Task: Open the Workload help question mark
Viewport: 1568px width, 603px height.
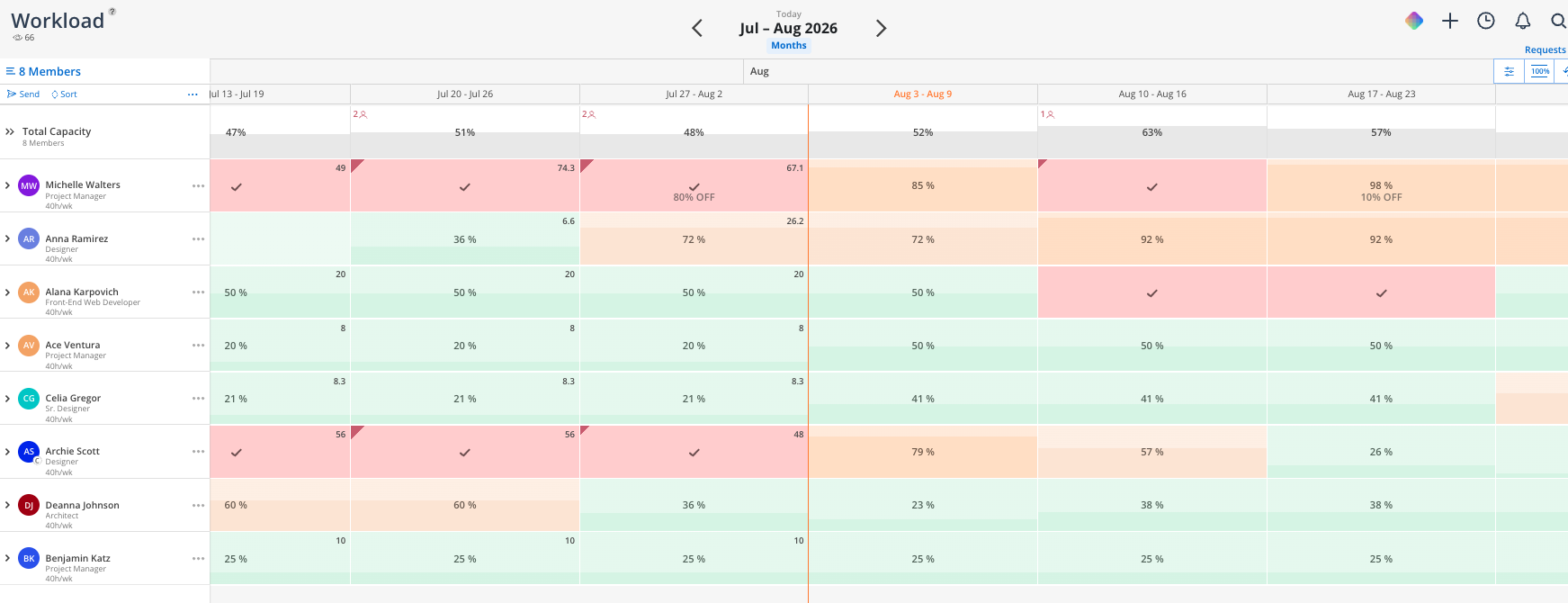Action: click(112, 12)
